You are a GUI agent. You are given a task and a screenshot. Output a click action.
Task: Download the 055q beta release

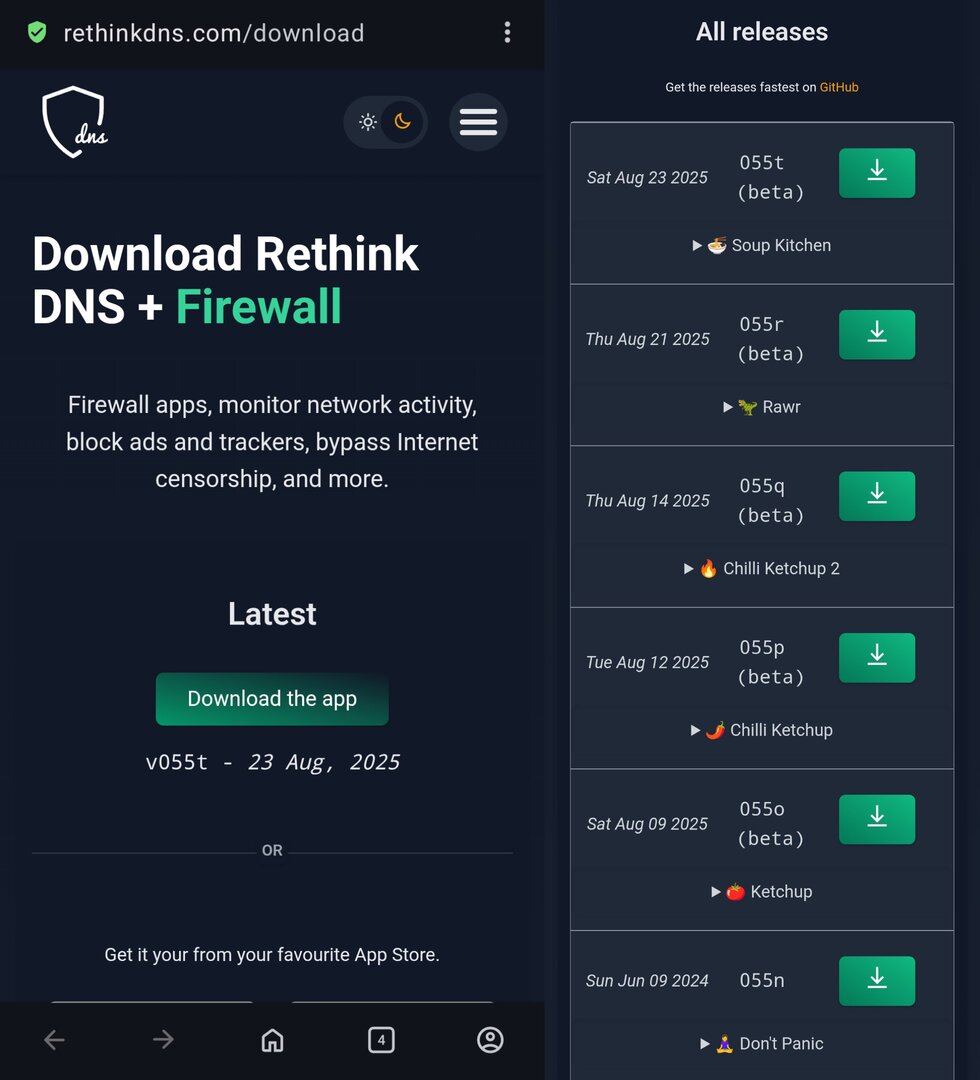tap(876, 496)
